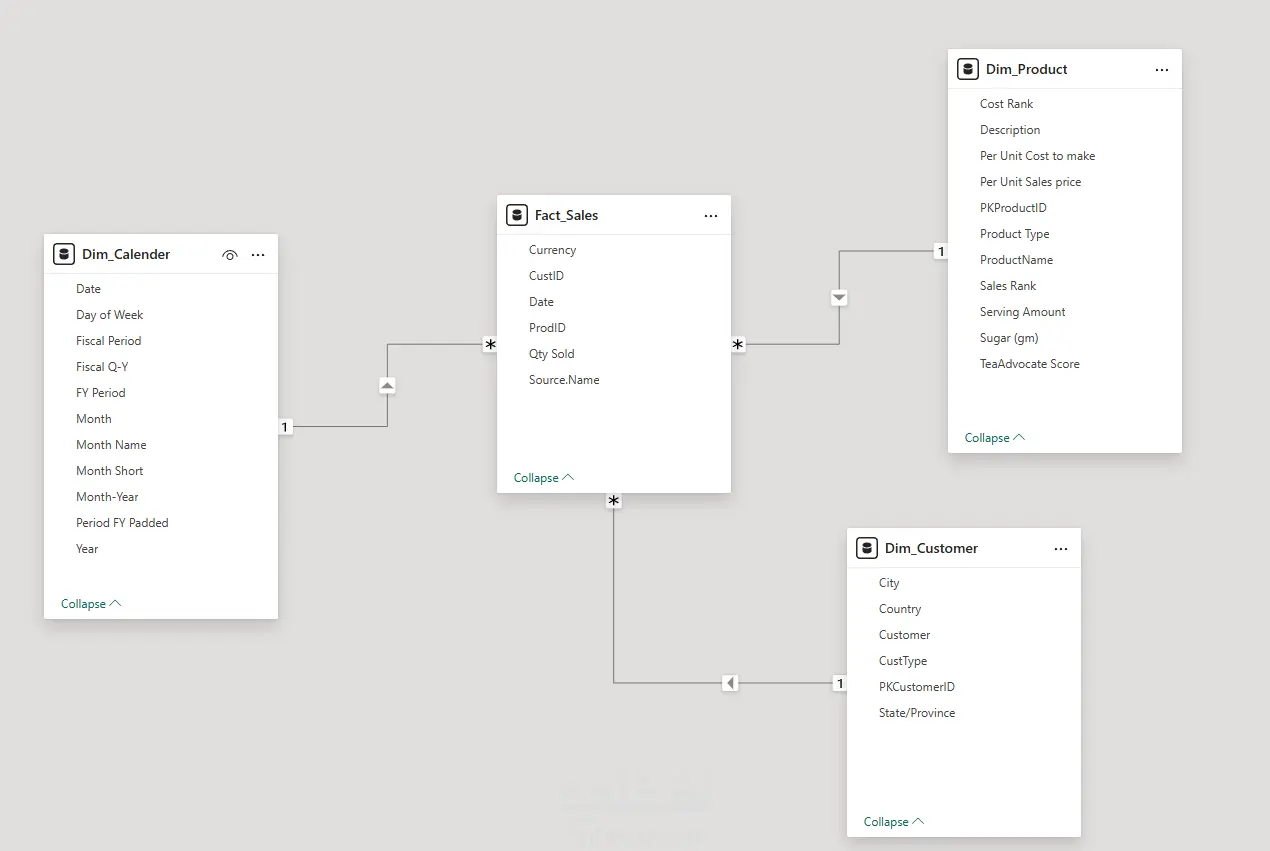Open Dim_Product more options menu

(1162, 70)
